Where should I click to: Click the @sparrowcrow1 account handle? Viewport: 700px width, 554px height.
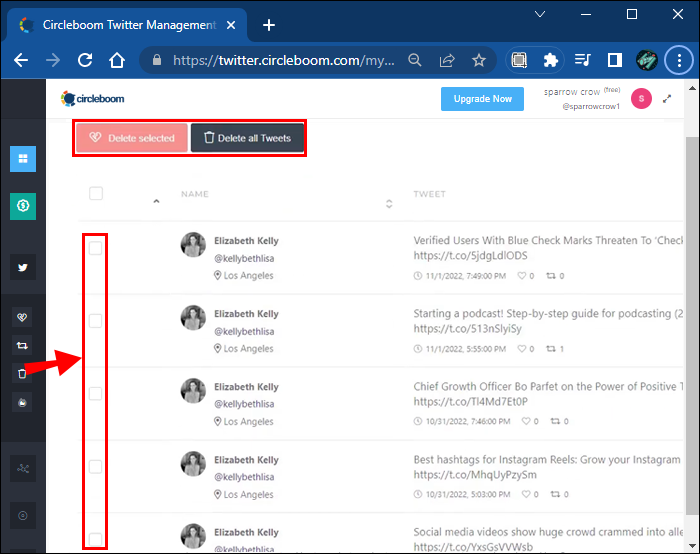point(591,106)
